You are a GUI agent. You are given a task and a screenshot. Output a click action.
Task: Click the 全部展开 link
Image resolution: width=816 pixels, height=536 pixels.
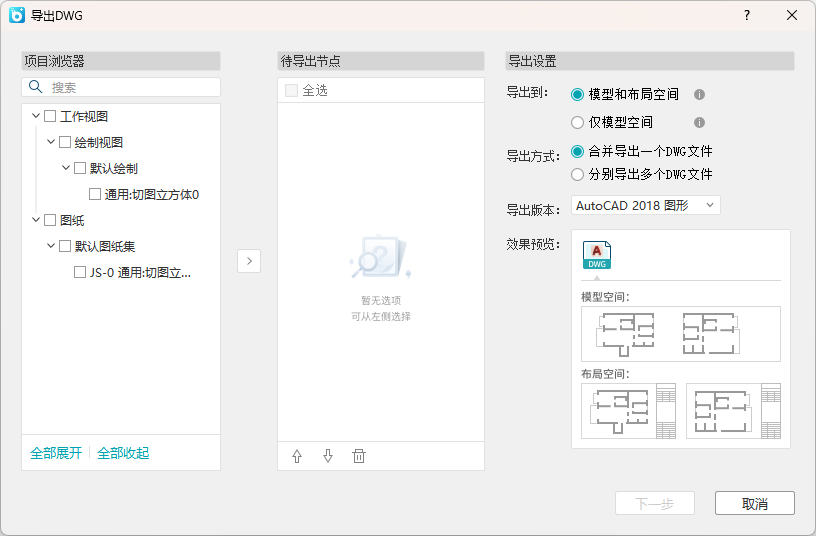point(56,453)
